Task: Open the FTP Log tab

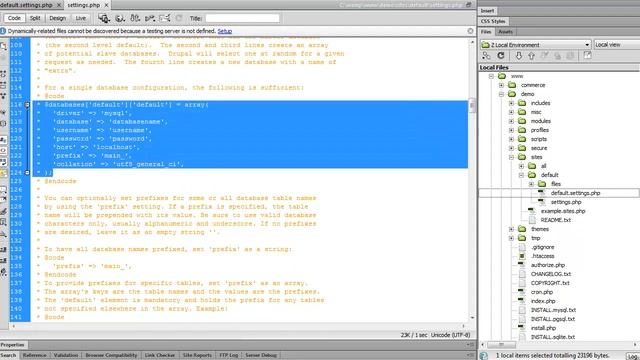Action: (229, 356)
